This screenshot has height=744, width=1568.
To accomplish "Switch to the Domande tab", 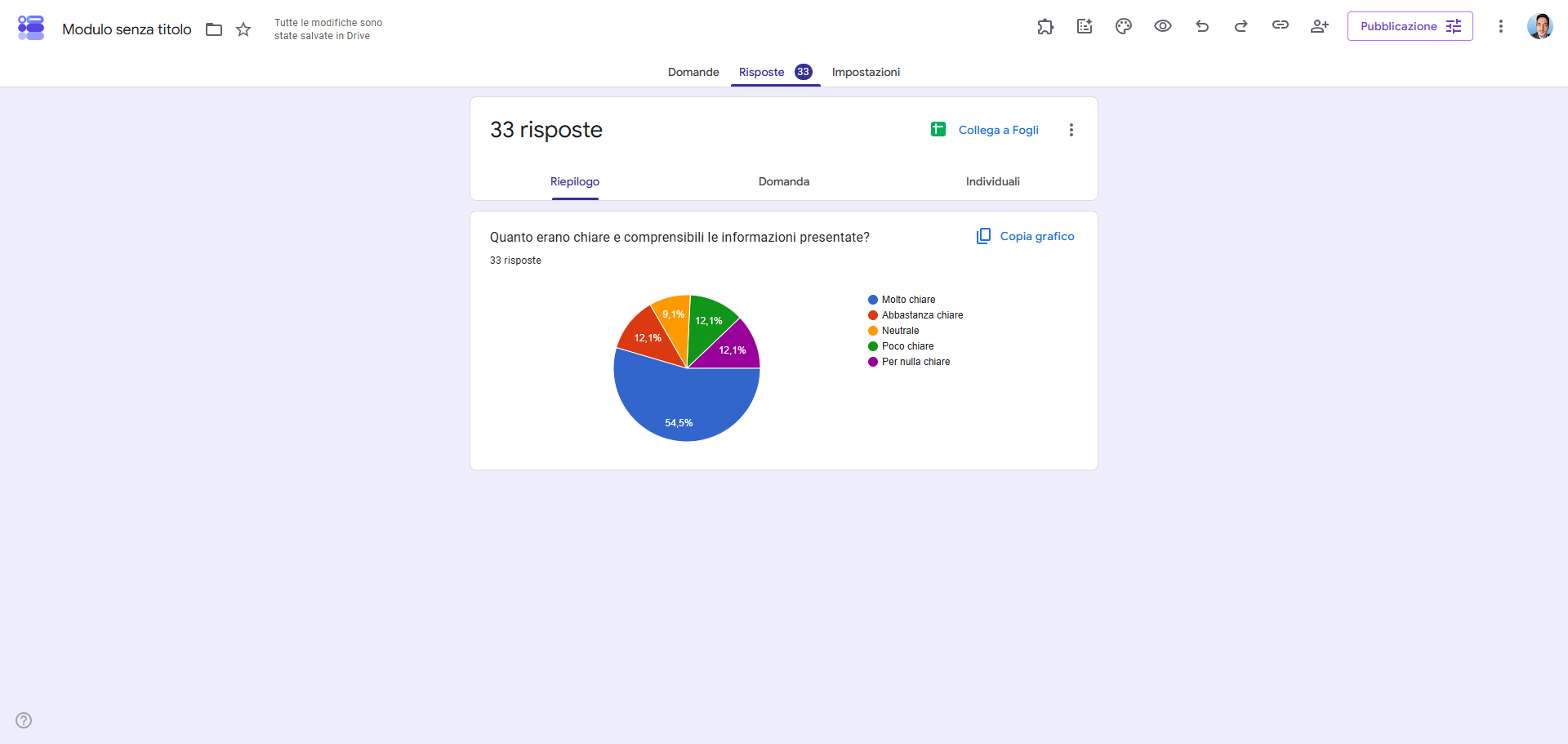I will pos(693,72).
